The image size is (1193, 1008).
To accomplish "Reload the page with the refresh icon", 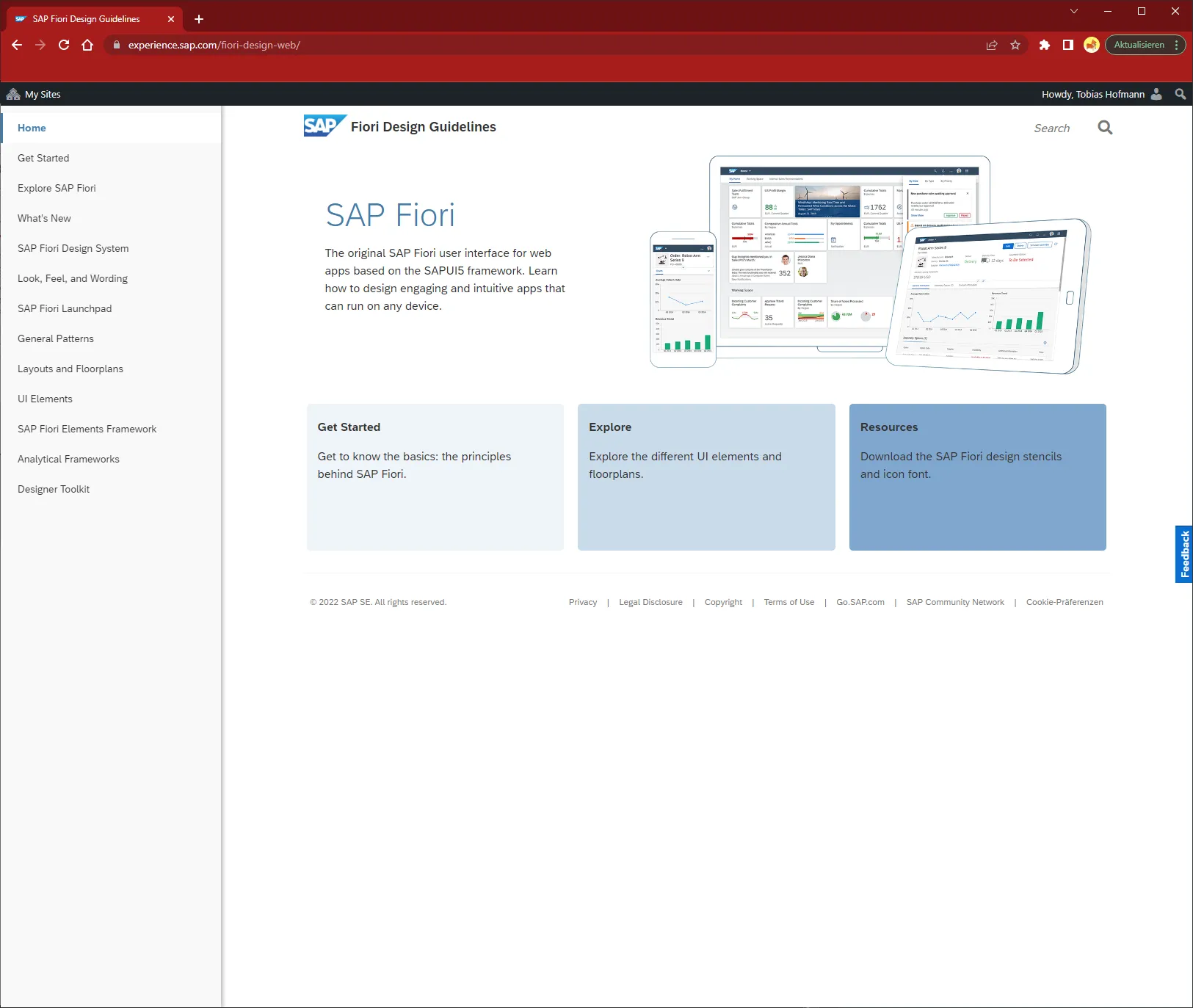I will (x=64, y=45).
